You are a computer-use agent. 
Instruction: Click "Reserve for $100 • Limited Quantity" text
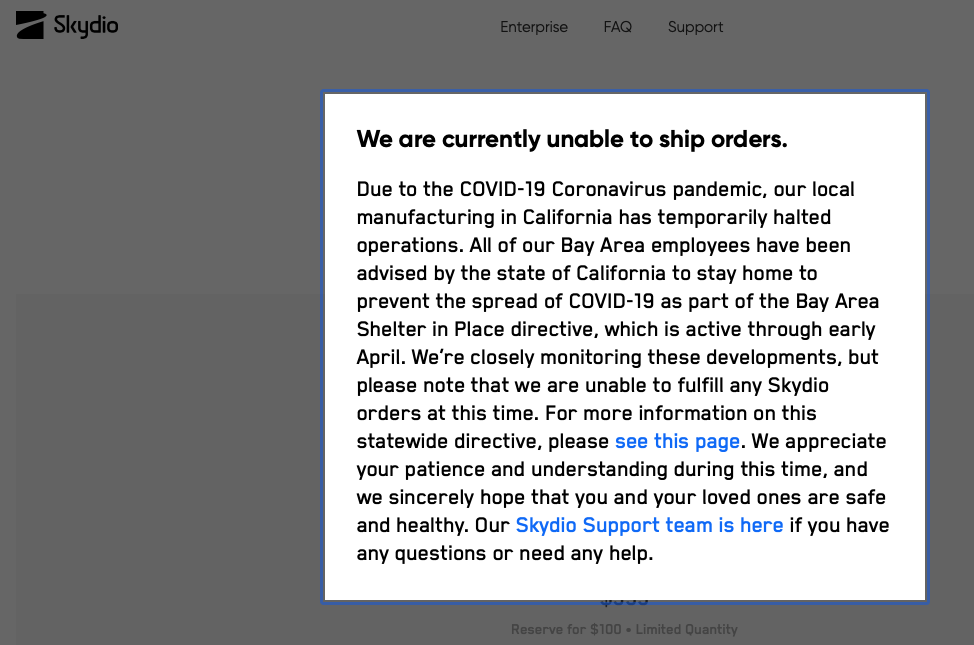[x=624, y=629]
